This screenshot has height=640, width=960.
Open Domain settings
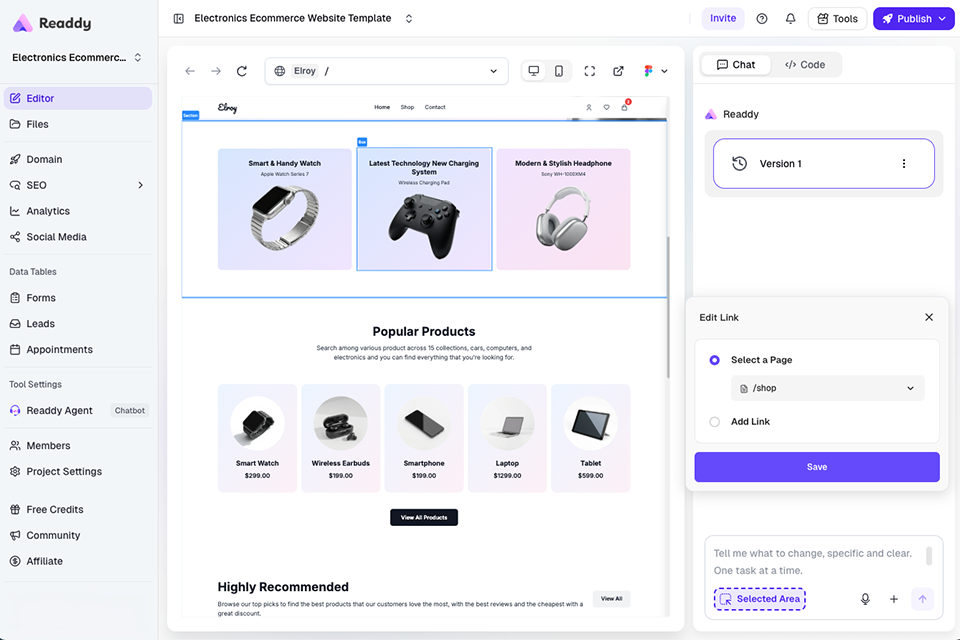pos(78,159)
